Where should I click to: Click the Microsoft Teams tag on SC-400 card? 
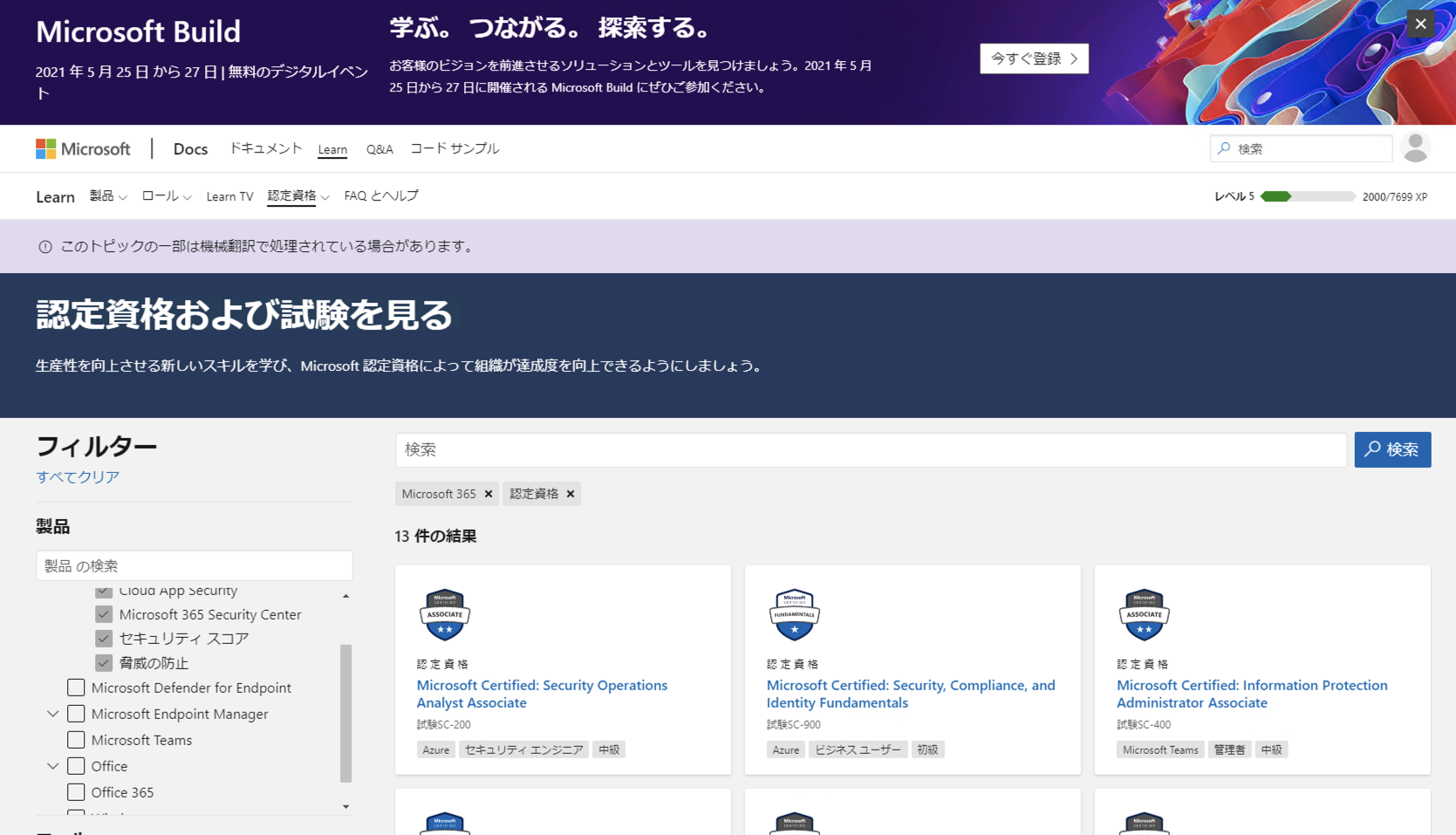pos(1160,749)
